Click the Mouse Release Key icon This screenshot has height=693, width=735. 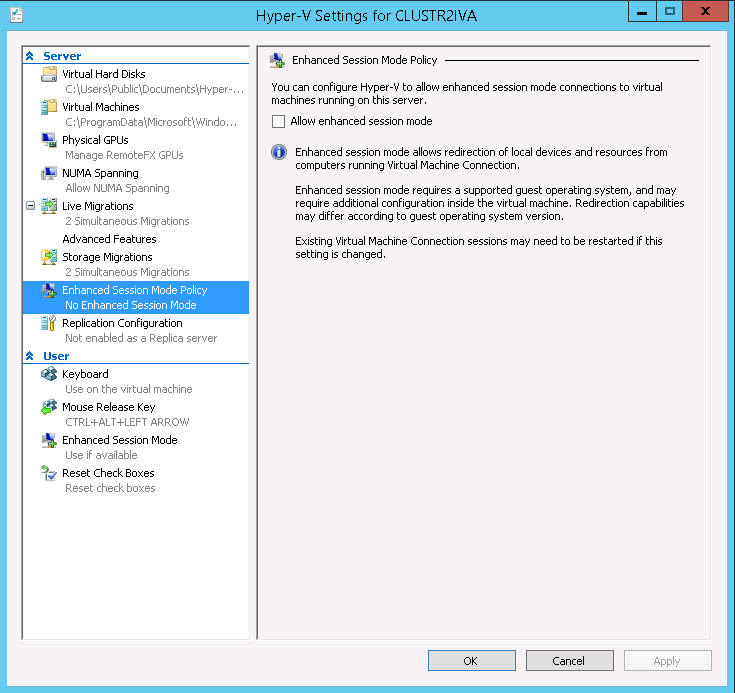click(49, 407)
